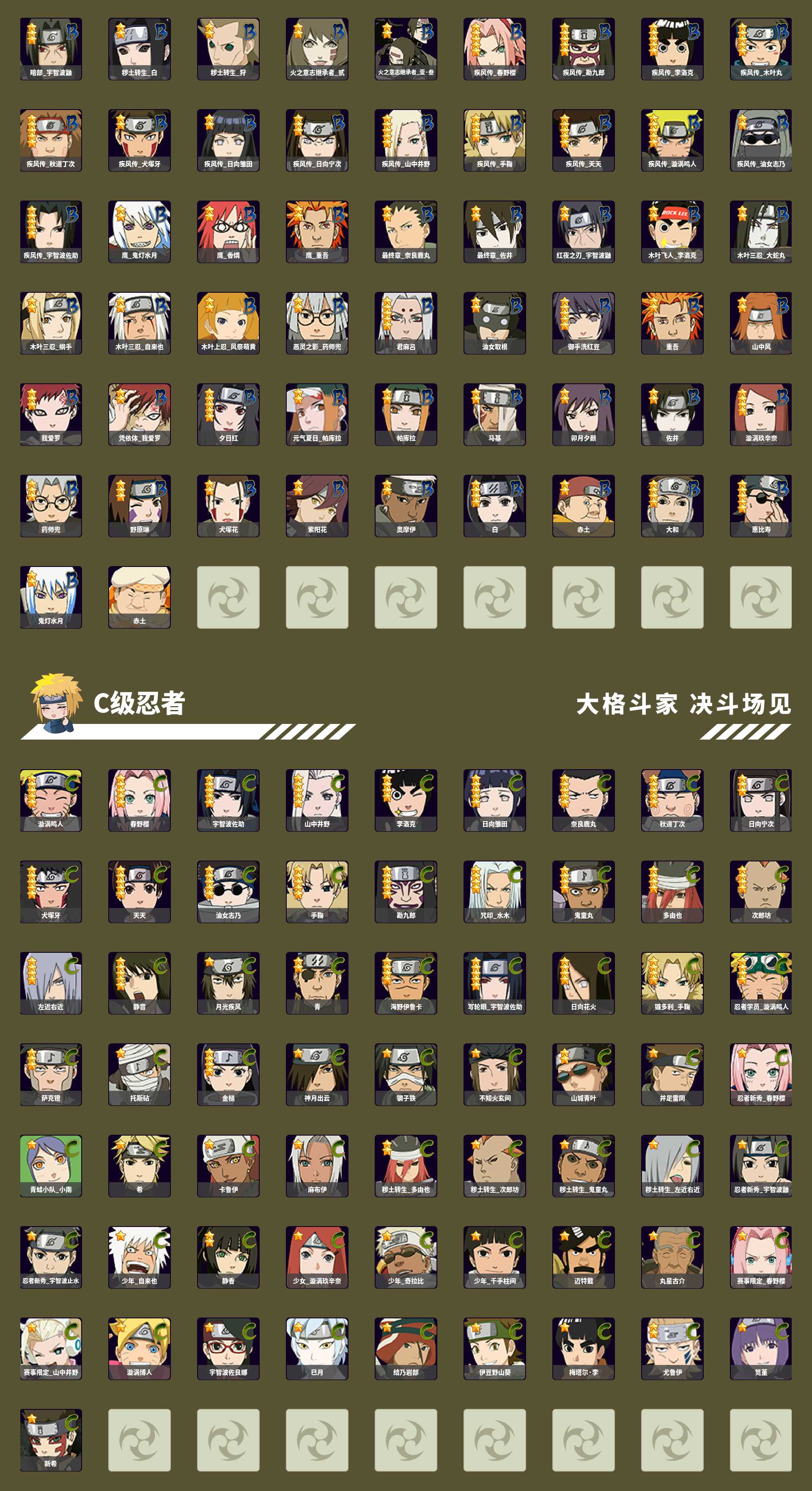Select the 暗部_宇智波鼬 ninja portrait
The width and height of the screenshot is (812, 1491).
[x=51, y=49]
